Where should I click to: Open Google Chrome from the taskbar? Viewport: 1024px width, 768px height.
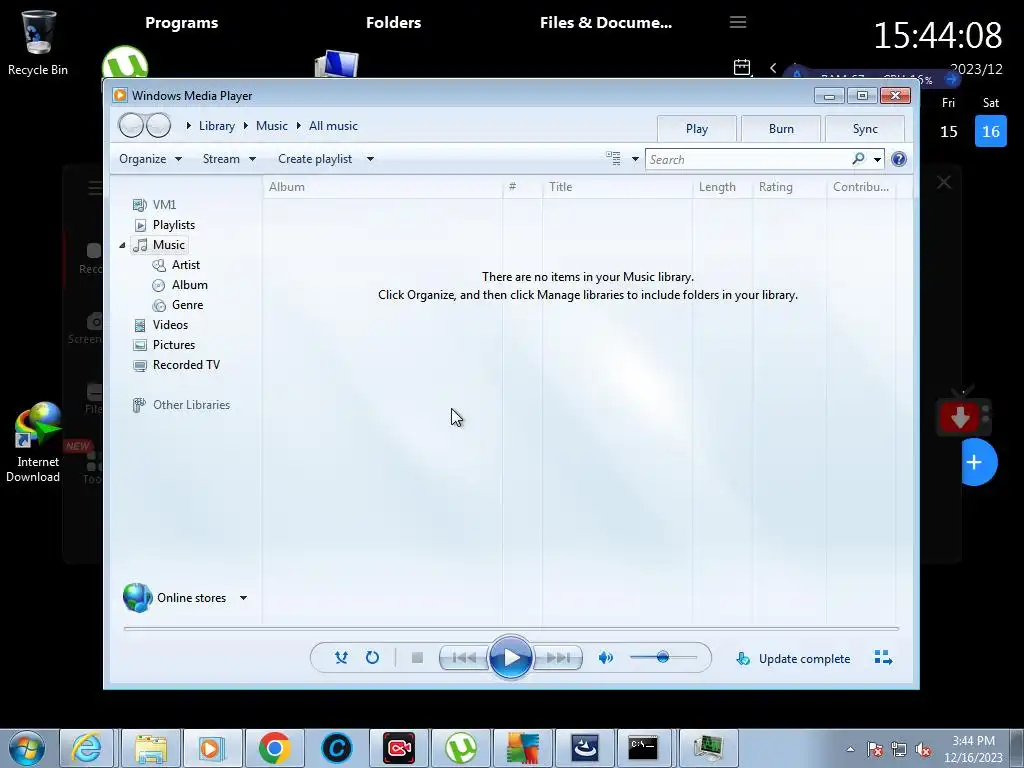(x=274, y=748)
